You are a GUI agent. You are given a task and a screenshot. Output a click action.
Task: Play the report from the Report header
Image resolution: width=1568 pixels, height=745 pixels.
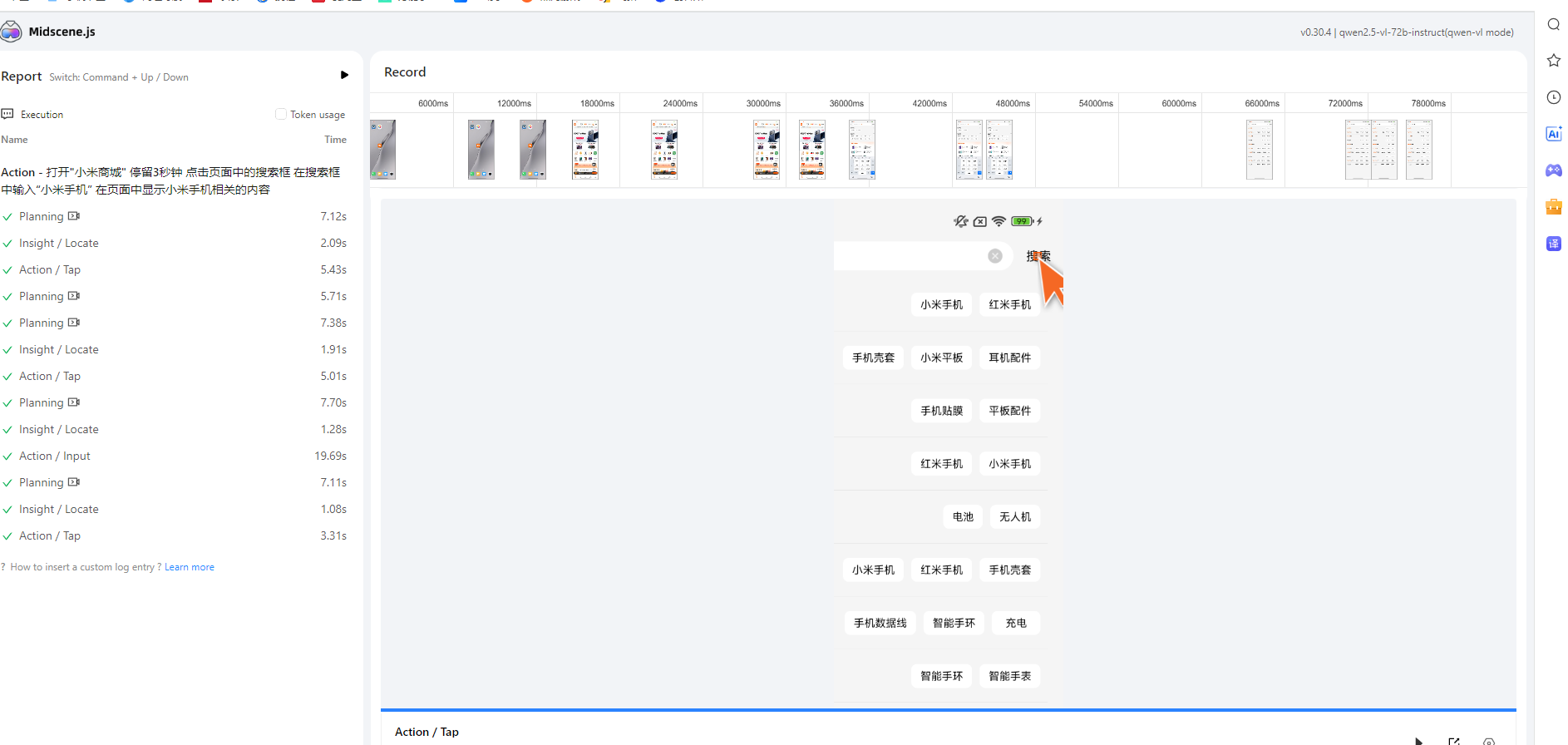[x=344, y=75]
